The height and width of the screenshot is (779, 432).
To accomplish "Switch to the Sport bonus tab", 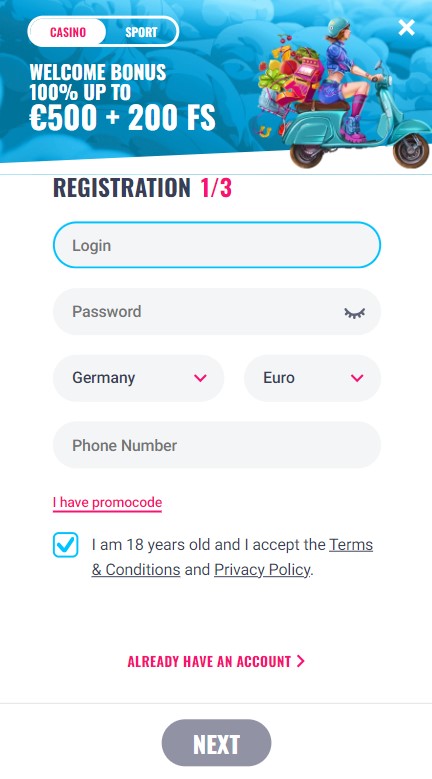I will pyautogui.click(x=141, y=32).
